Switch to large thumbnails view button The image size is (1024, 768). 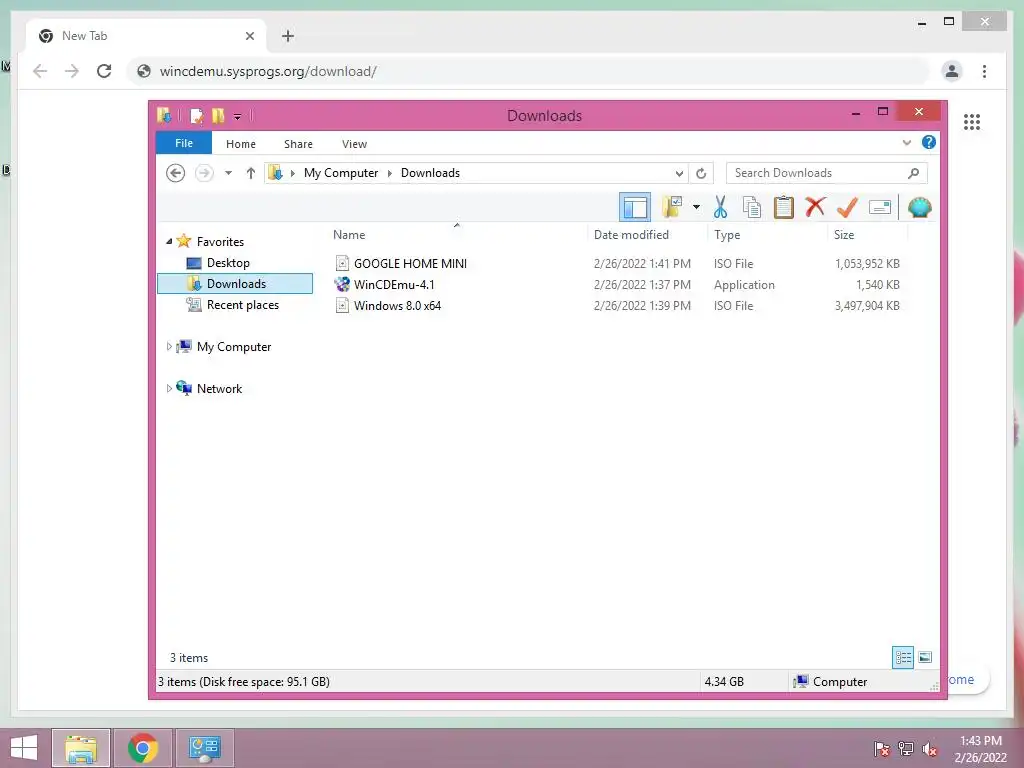pyautogui.click(x=925, y=658)
